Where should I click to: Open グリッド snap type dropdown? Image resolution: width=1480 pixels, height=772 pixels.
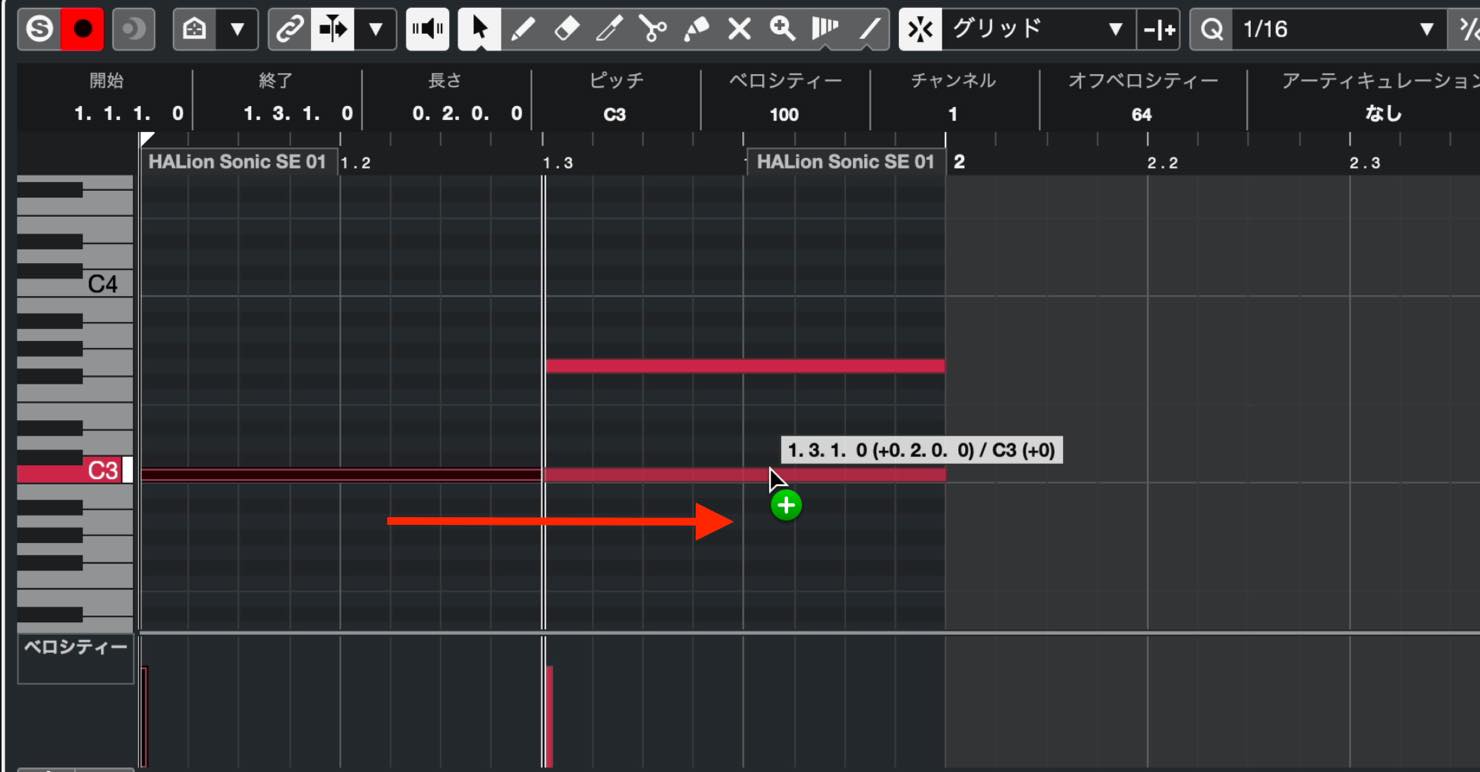pos(1038,29)
